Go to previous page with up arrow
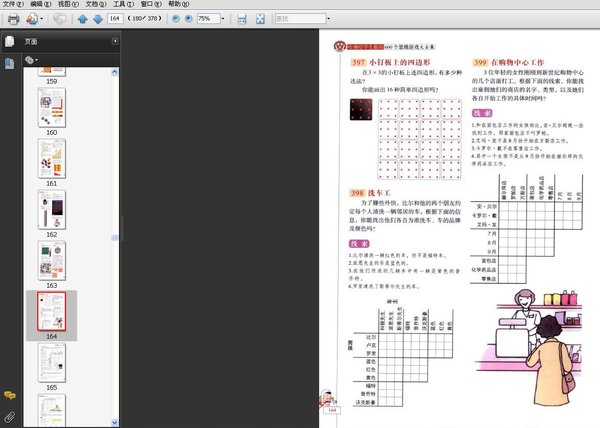Viewport: 600px width, 428px height. pyautogui.click(x=82, y=19)
